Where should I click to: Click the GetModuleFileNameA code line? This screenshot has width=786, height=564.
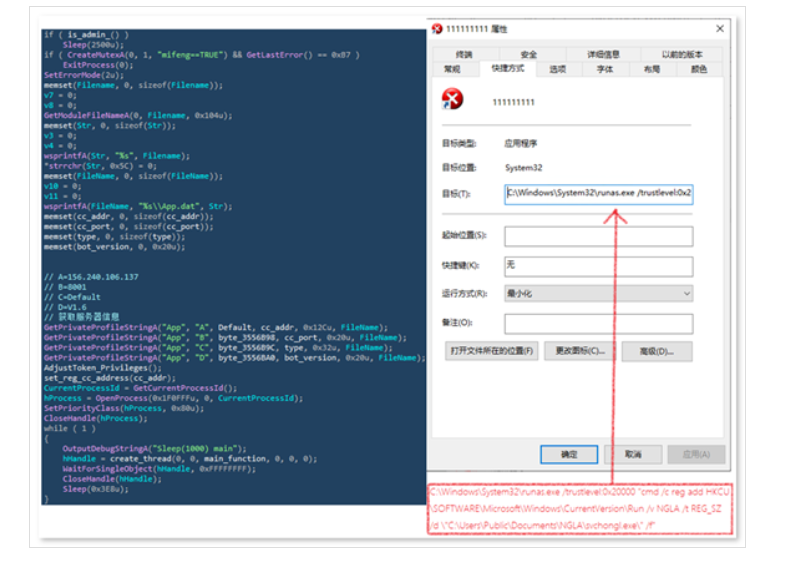tap(138, 115)
